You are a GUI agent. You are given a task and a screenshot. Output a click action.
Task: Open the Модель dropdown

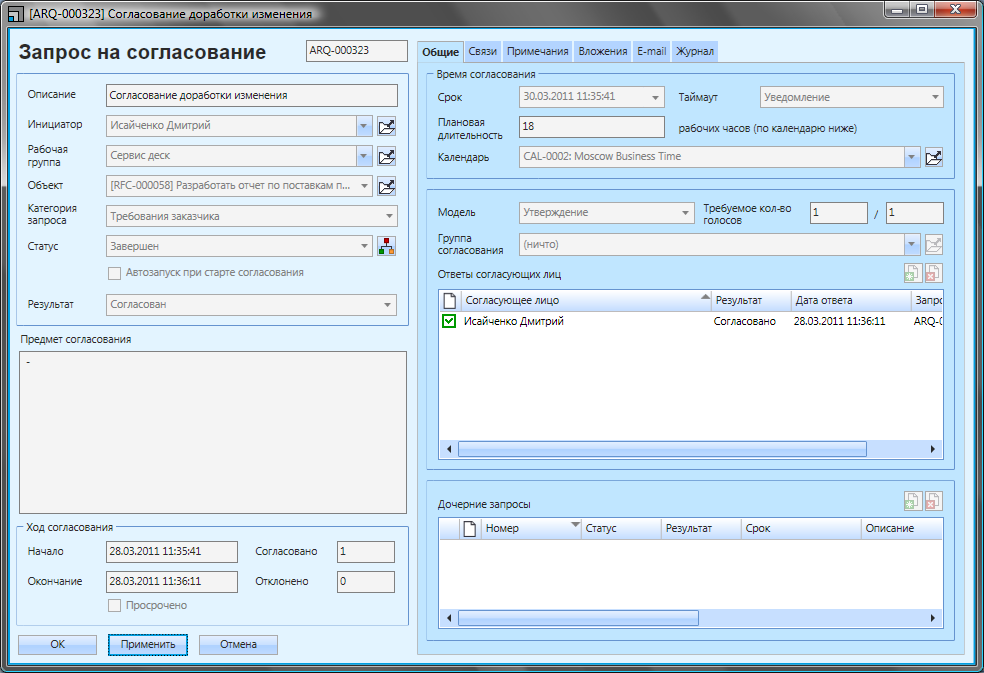tap(685, 213)
